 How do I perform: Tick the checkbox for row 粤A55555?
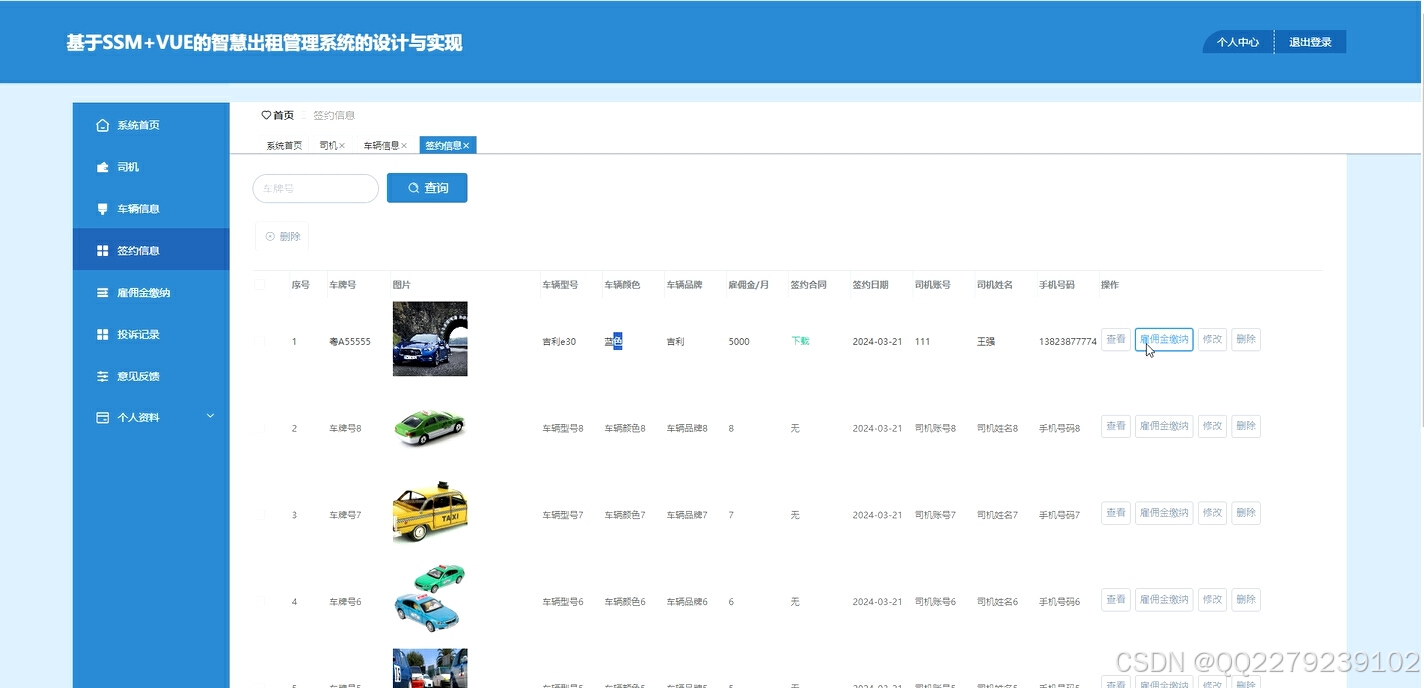[x=262, y=341]
